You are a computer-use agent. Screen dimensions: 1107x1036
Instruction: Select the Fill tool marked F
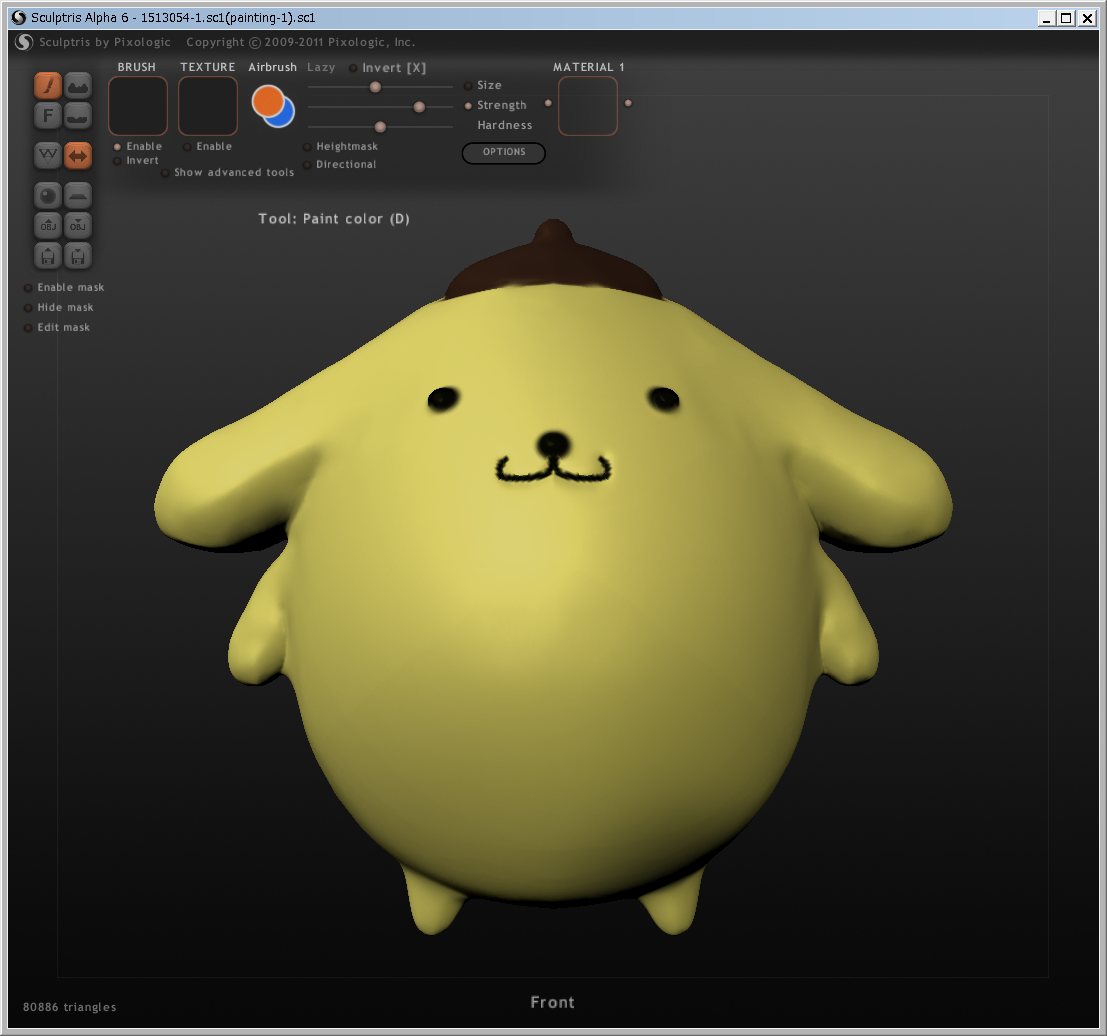(x=48, y=115)
